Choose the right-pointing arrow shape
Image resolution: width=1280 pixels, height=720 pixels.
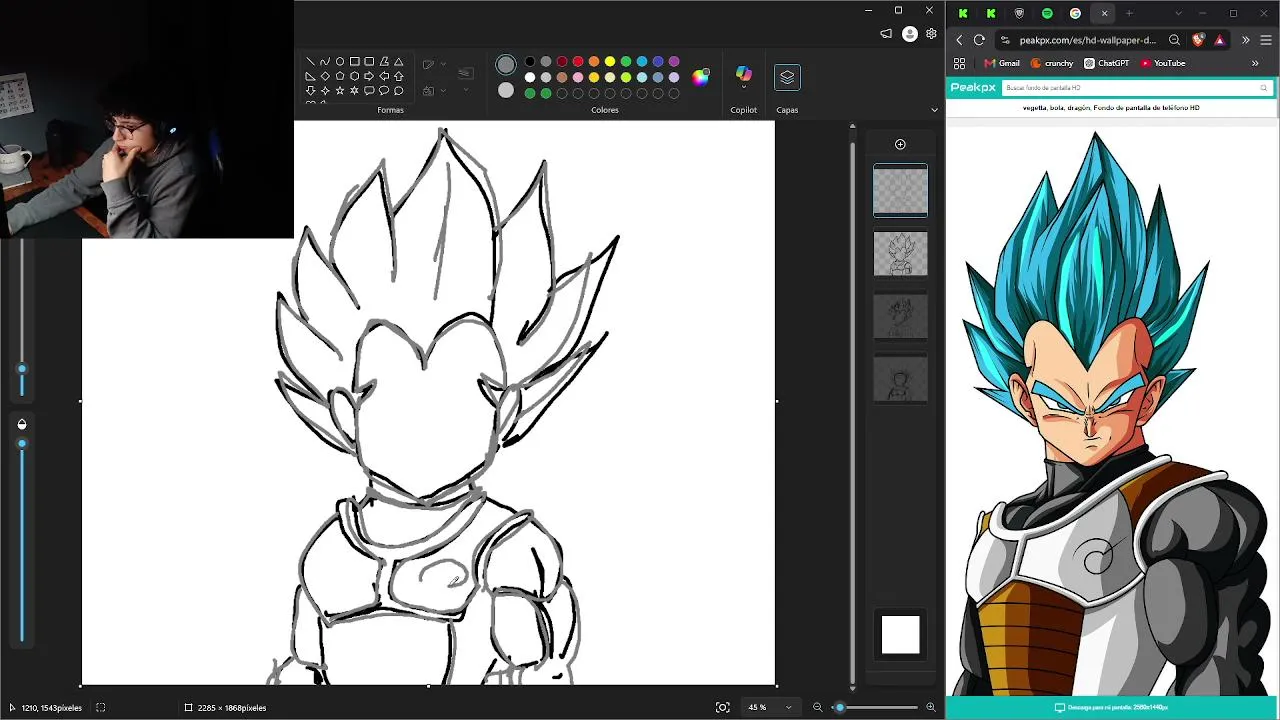pos(369,76)
